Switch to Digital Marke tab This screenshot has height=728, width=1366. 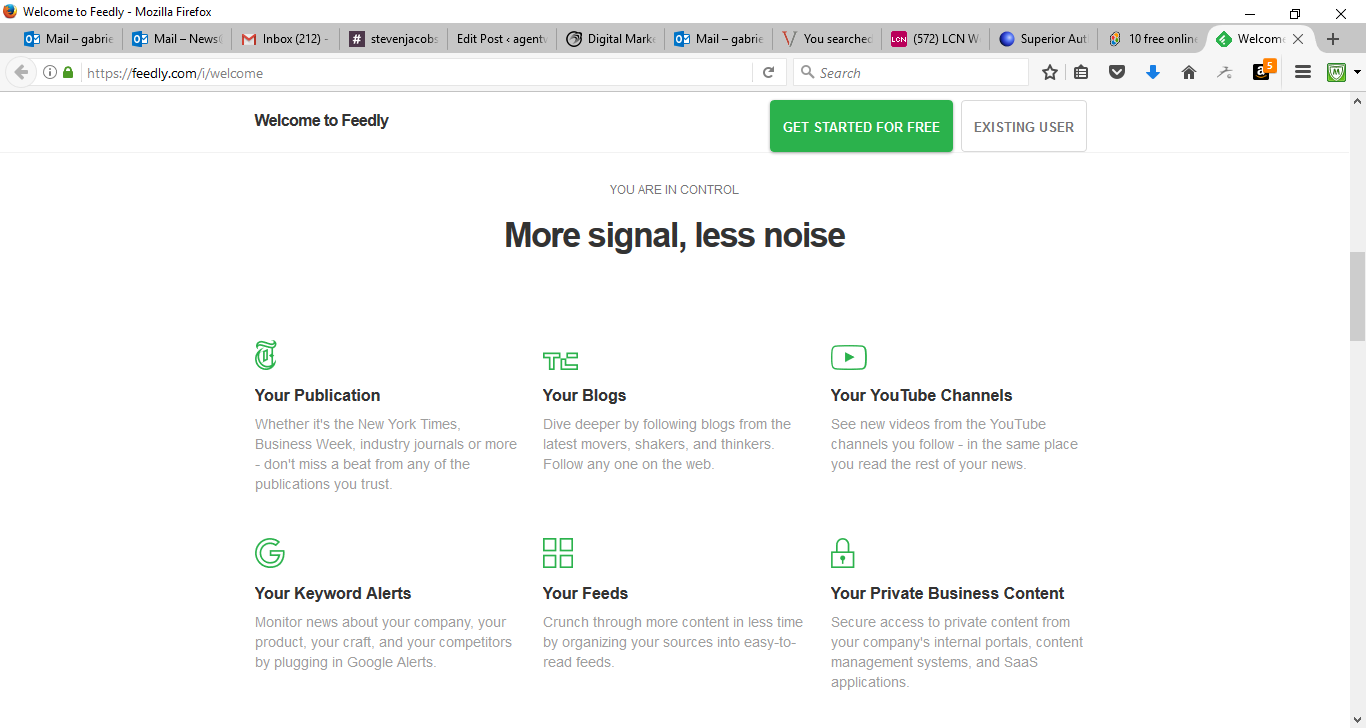click(x=610, y=39)
